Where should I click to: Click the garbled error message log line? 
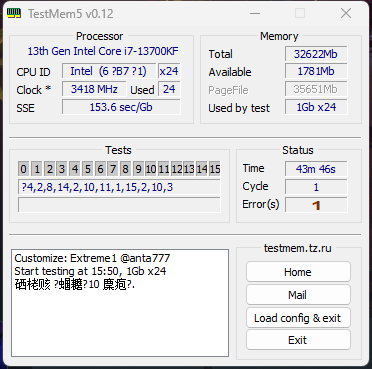tap(75, 285)
